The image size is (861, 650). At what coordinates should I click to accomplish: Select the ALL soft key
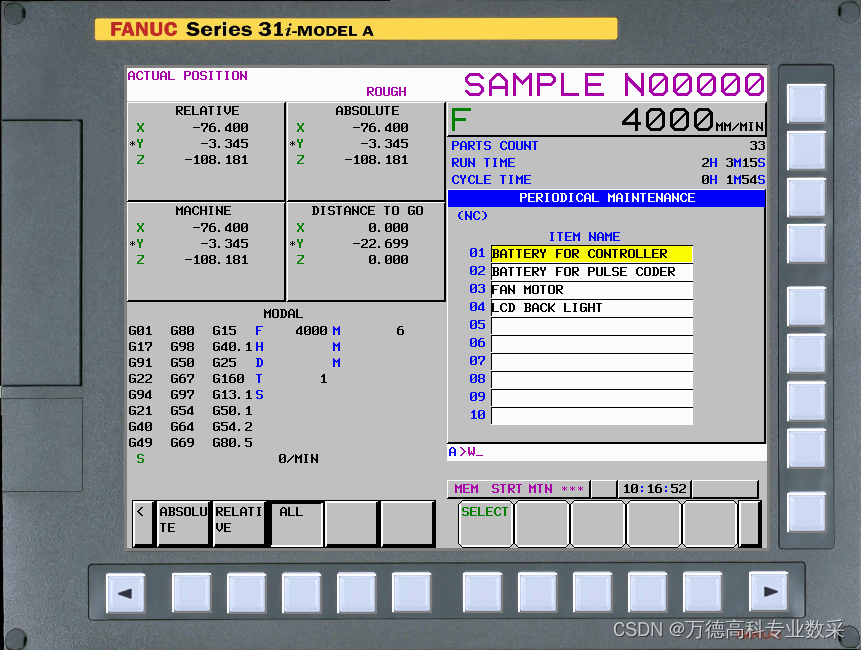297,524
